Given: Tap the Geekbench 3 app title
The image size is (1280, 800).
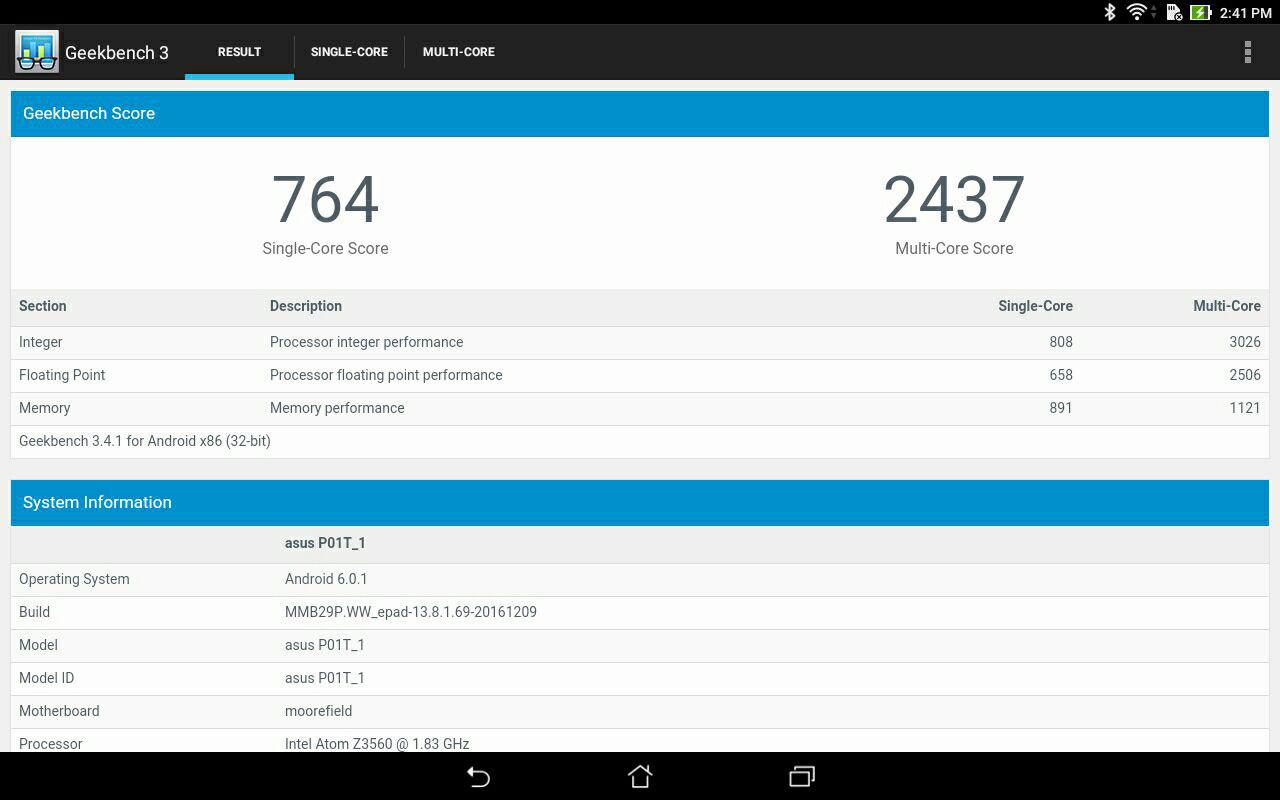Looking at the screenshot, I should pyautogui.click(x=117, y=53).
